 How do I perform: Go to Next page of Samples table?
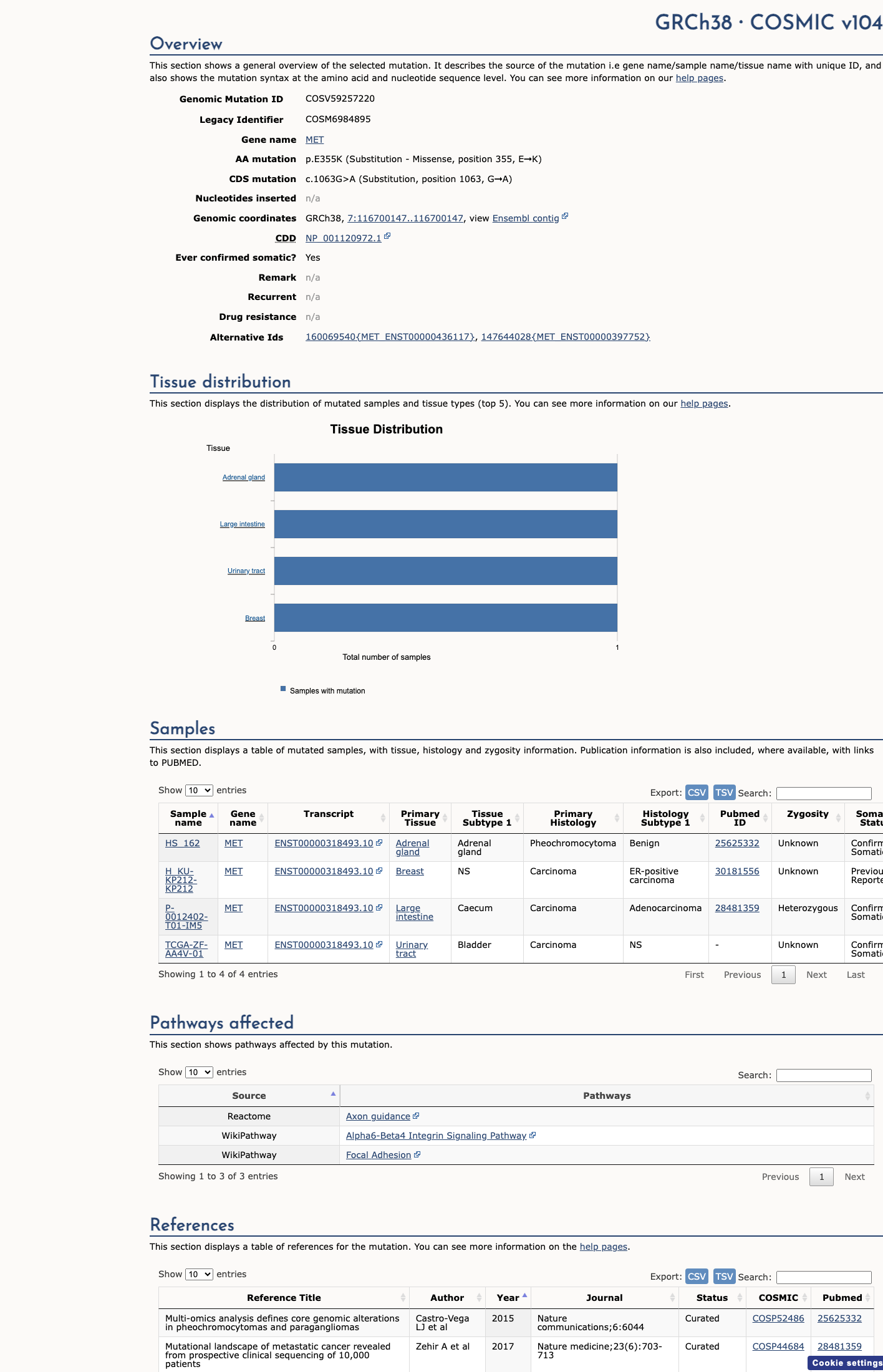(816, 975)
